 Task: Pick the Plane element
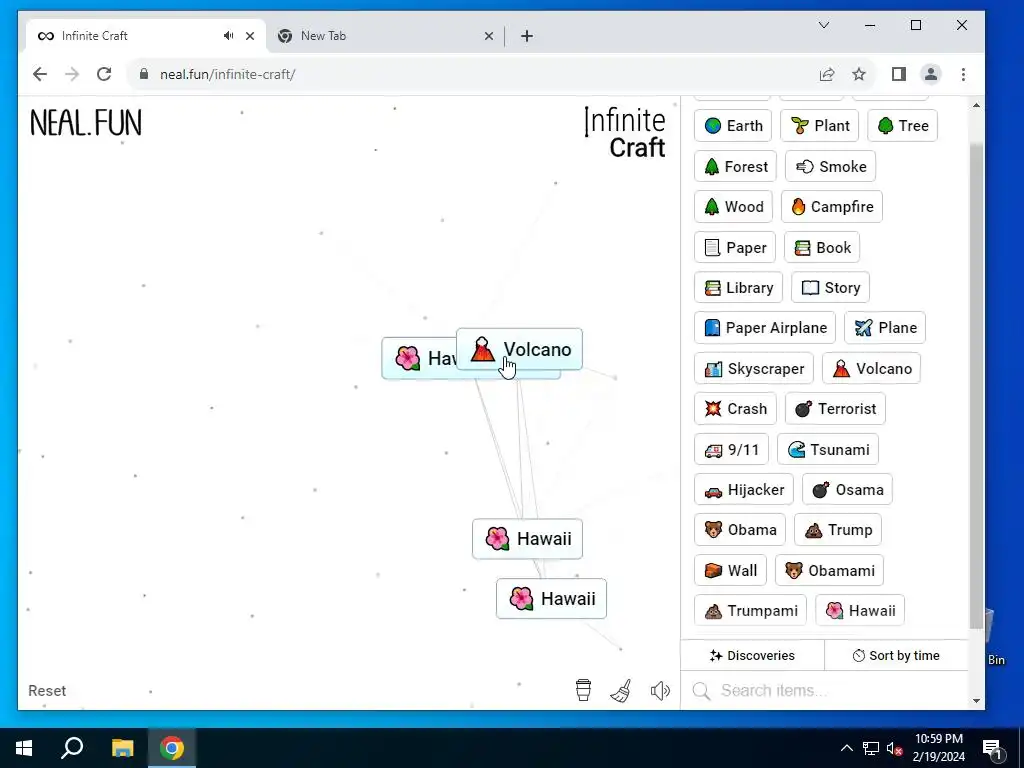tap(885, 327)
